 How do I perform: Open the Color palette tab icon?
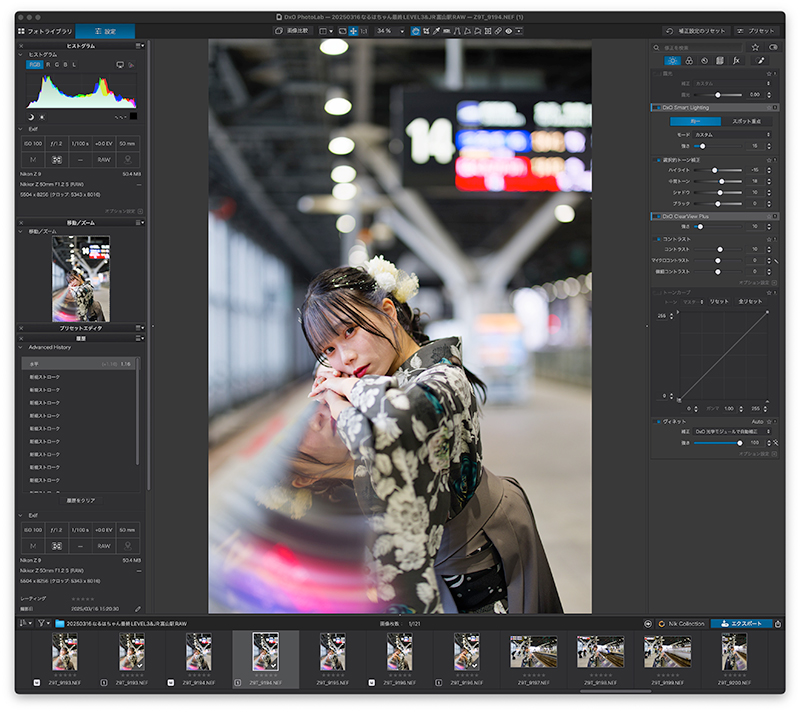pos(689,61)
